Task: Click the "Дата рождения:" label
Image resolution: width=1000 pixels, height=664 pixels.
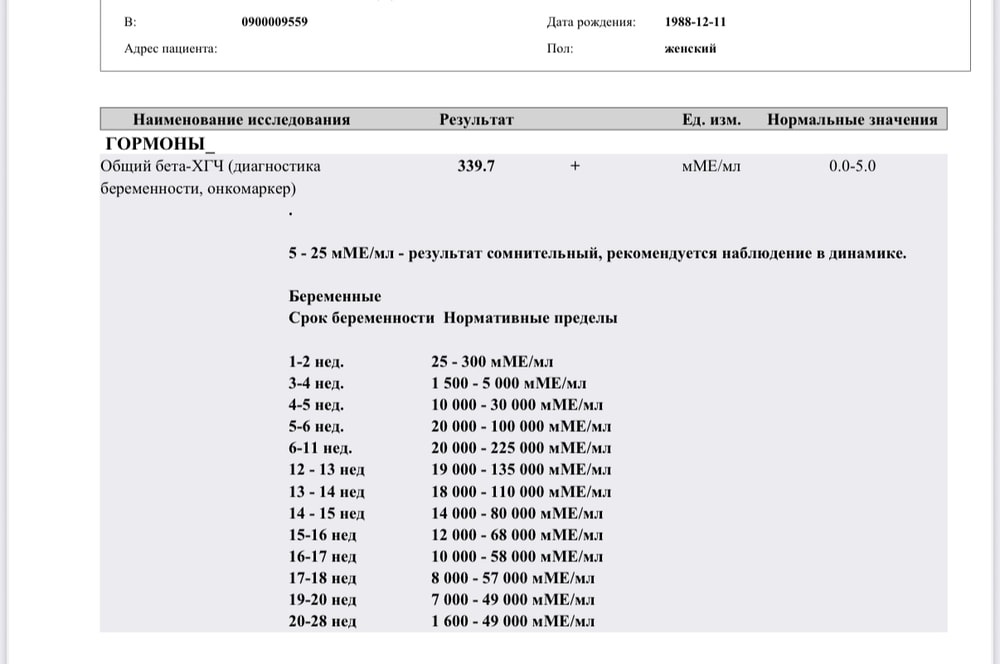Action: pyautogui.click(x=591, y=22)
